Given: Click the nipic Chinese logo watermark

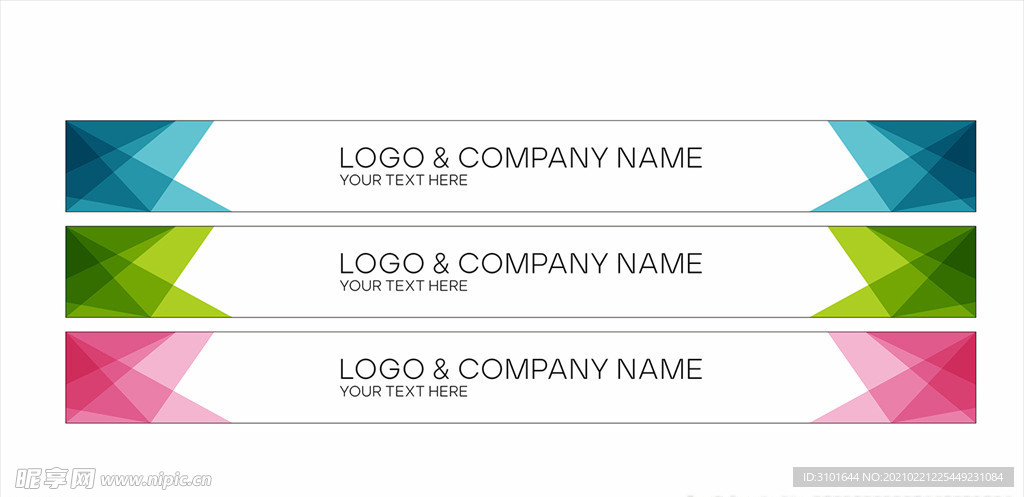Looking at the screenshot, I should click(x=55, y=479).
